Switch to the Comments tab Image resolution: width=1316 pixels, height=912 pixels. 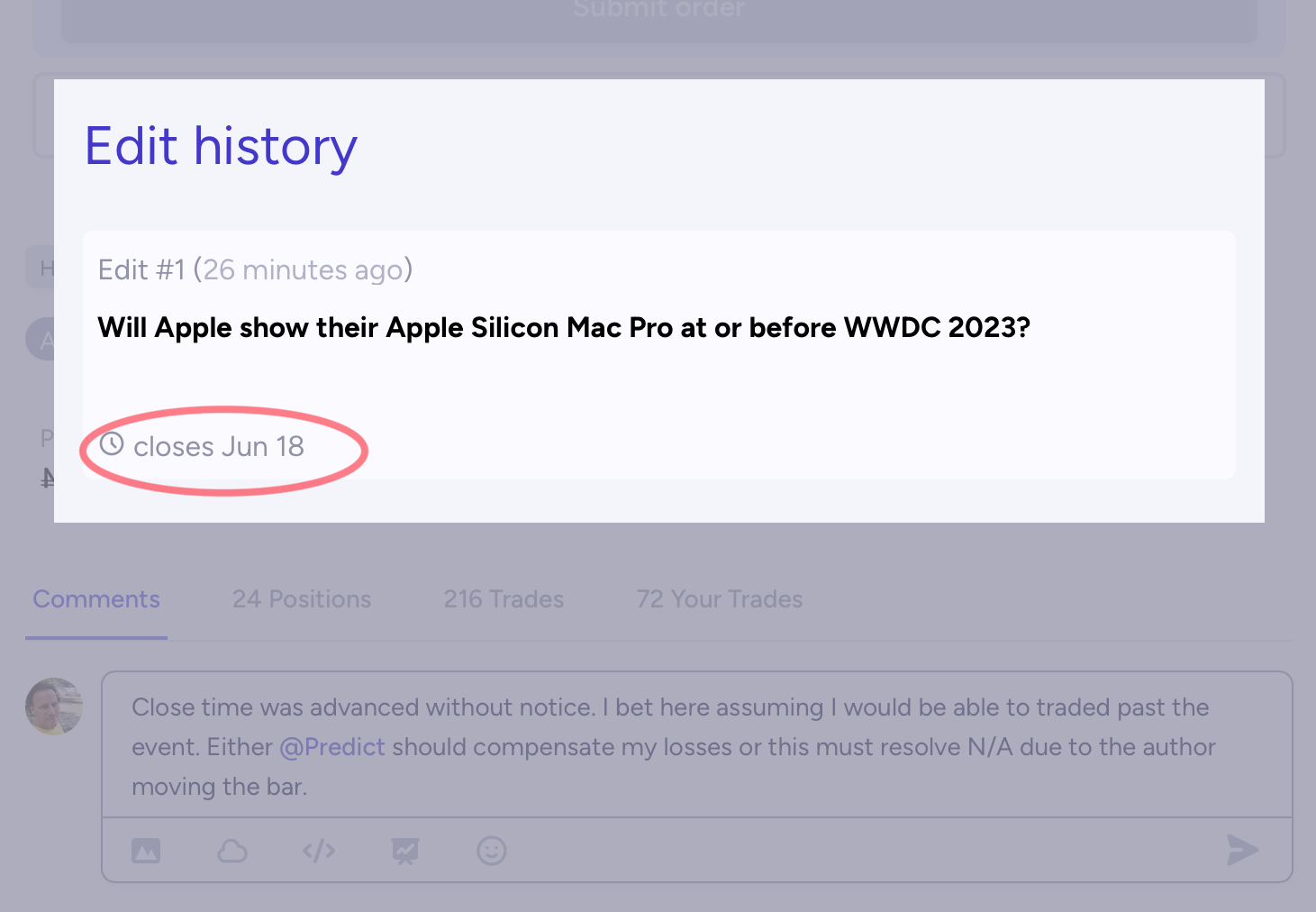click(96, 599)
